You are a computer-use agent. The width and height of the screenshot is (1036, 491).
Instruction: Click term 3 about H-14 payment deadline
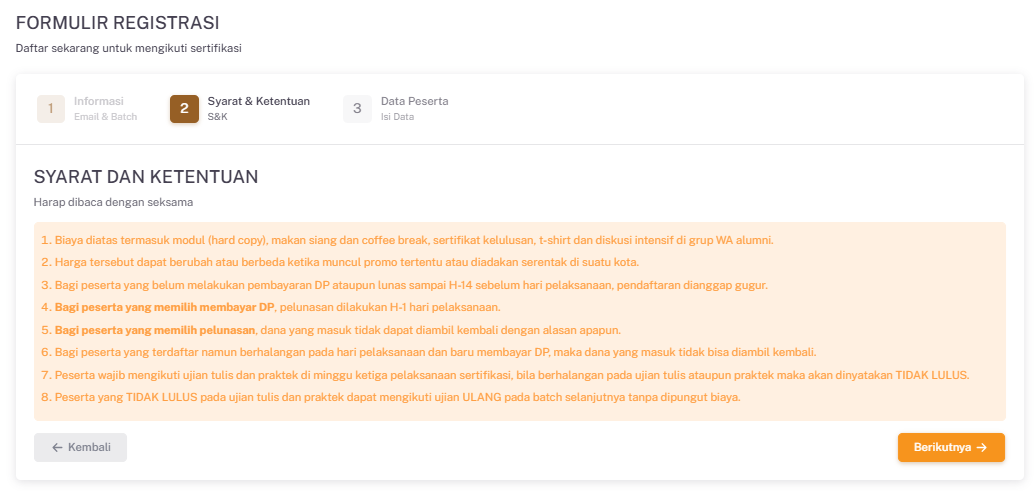(x=404, y=285)
